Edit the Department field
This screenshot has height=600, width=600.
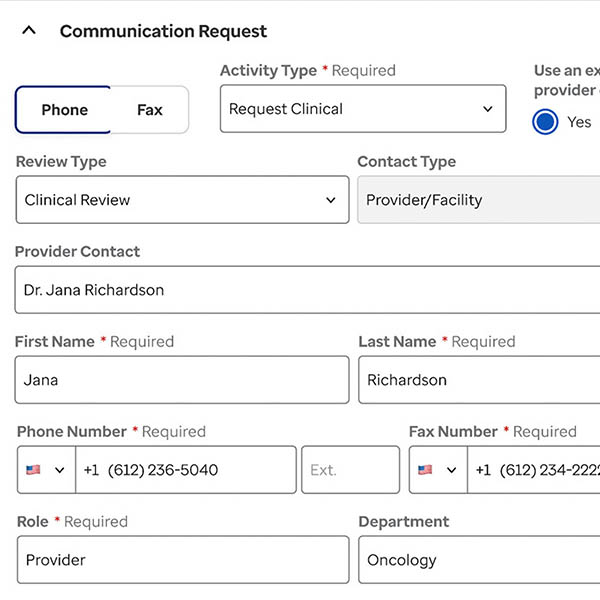[478, 560]
